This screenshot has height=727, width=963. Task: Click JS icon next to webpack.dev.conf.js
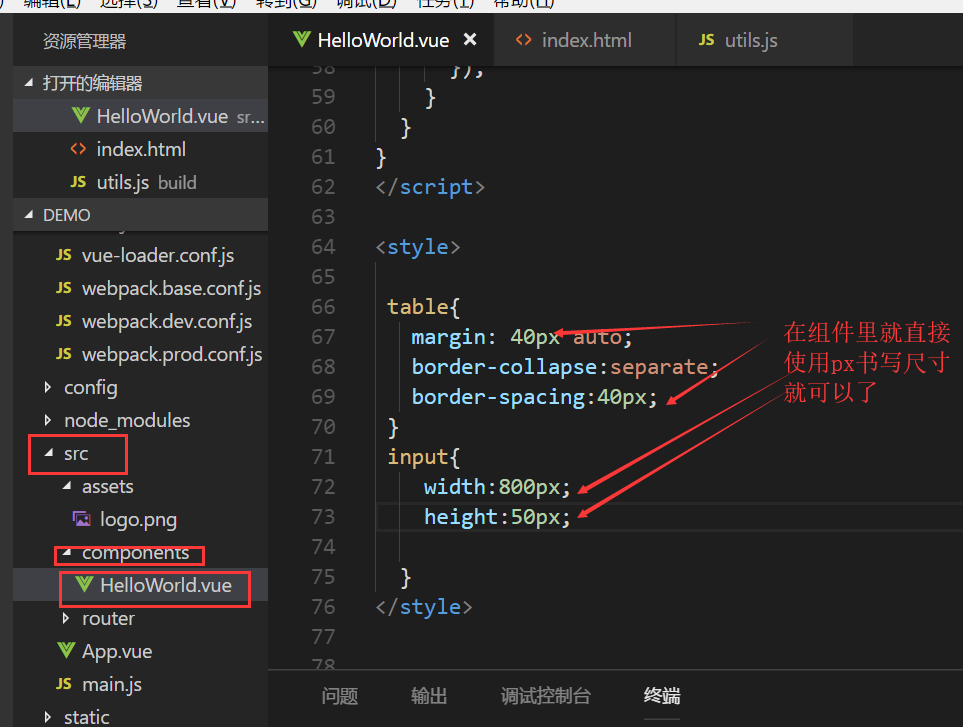pos(64,321)
